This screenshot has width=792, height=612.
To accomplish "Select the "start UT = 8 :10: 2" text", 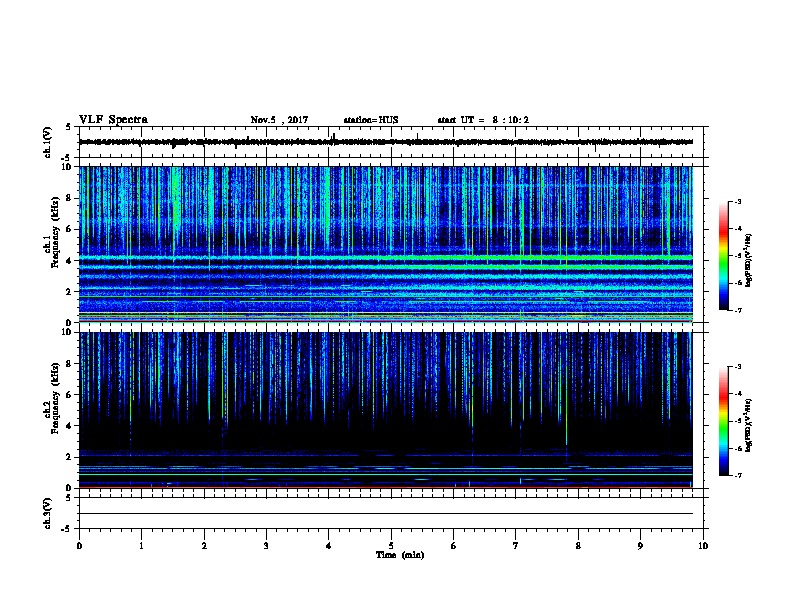I will (x=483, y=120).
